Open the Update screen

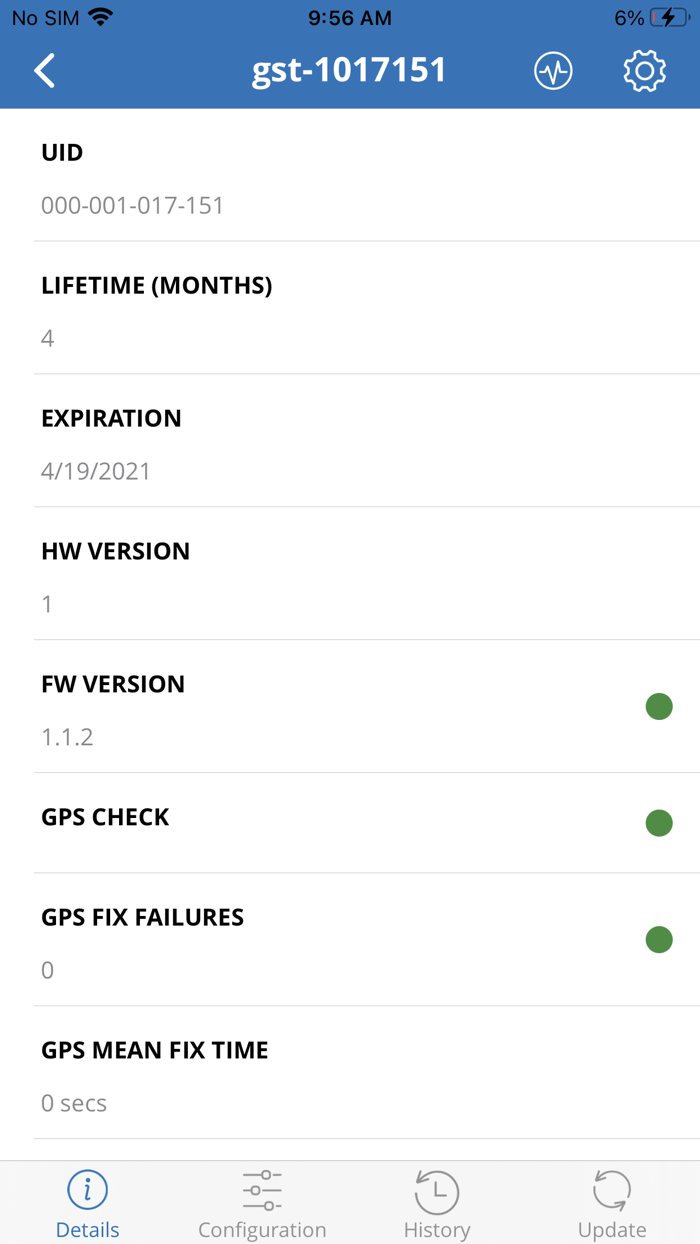pyautogui.click(x=612, y=1202)
